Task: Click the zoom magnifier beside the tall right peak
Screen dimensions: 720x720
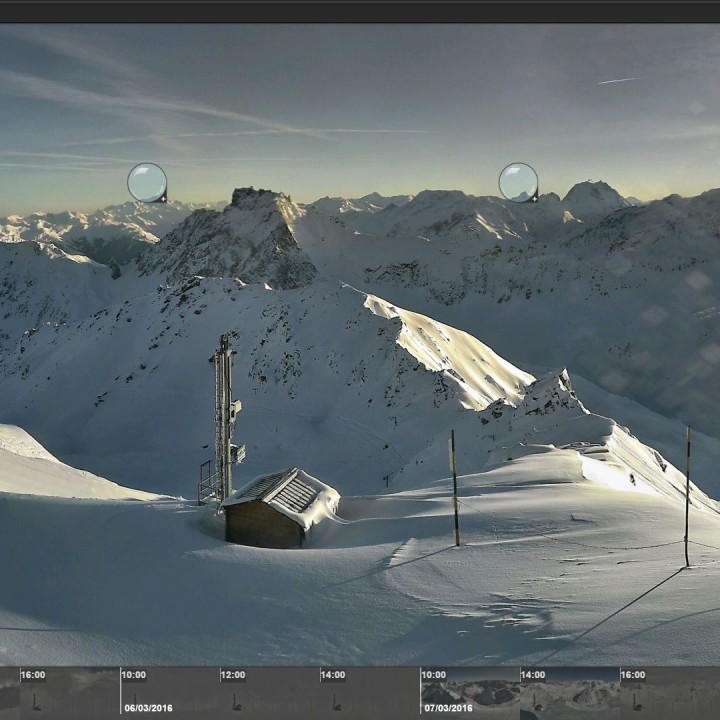Action: coord(518,182)
